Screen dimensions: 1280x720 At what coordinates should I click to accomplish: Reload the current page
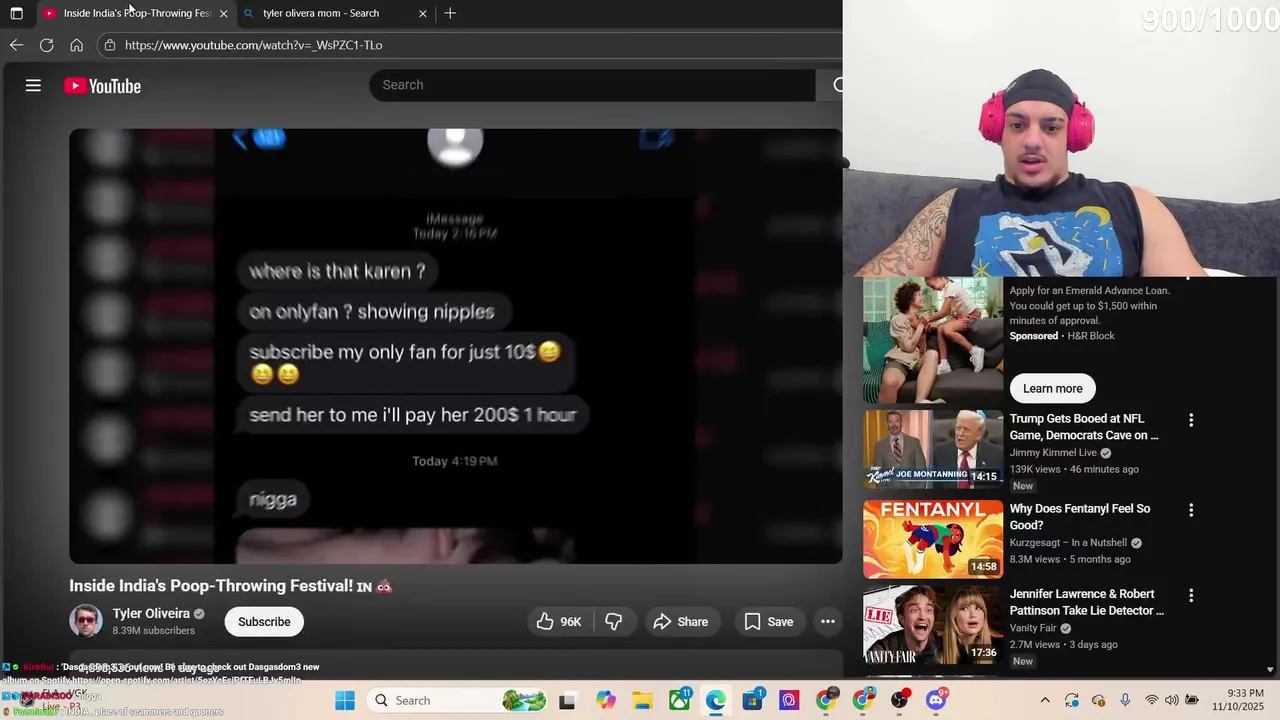point(46,45)
